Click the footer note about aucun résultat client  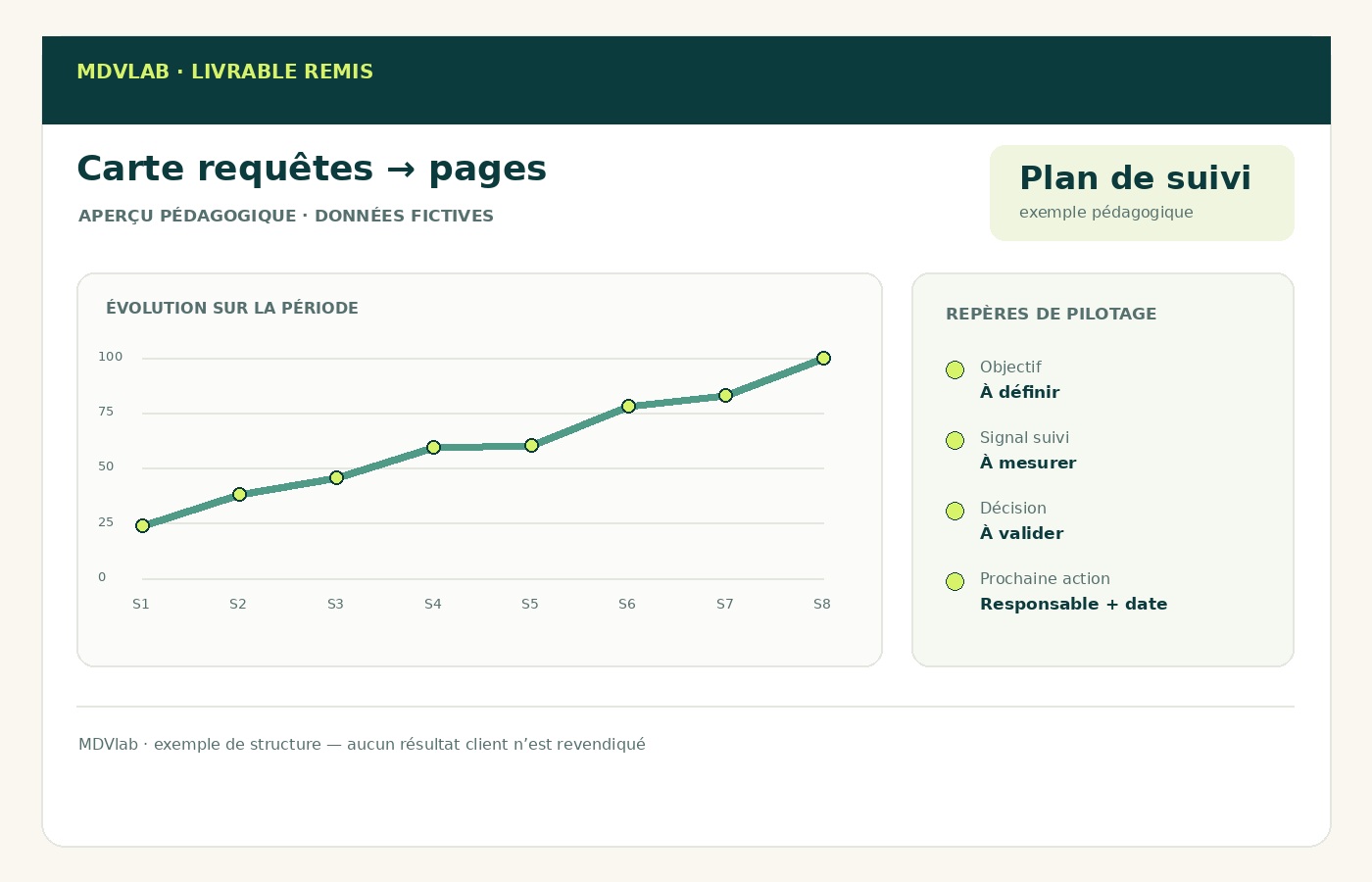coord(362,744)
